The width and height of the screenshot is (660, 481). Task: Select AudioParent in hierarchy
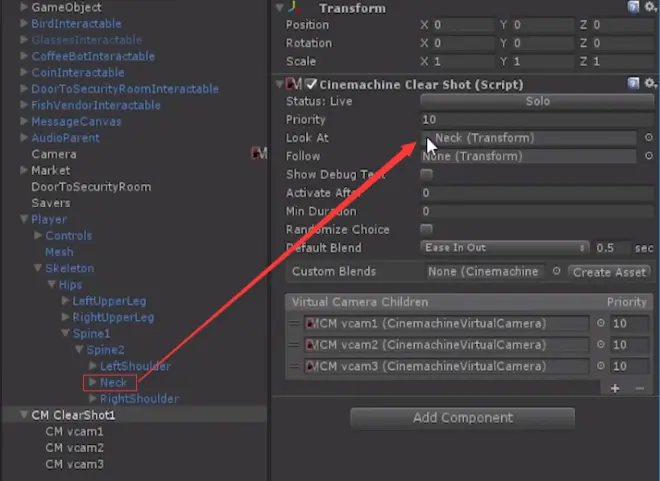[x=65, y=138]
